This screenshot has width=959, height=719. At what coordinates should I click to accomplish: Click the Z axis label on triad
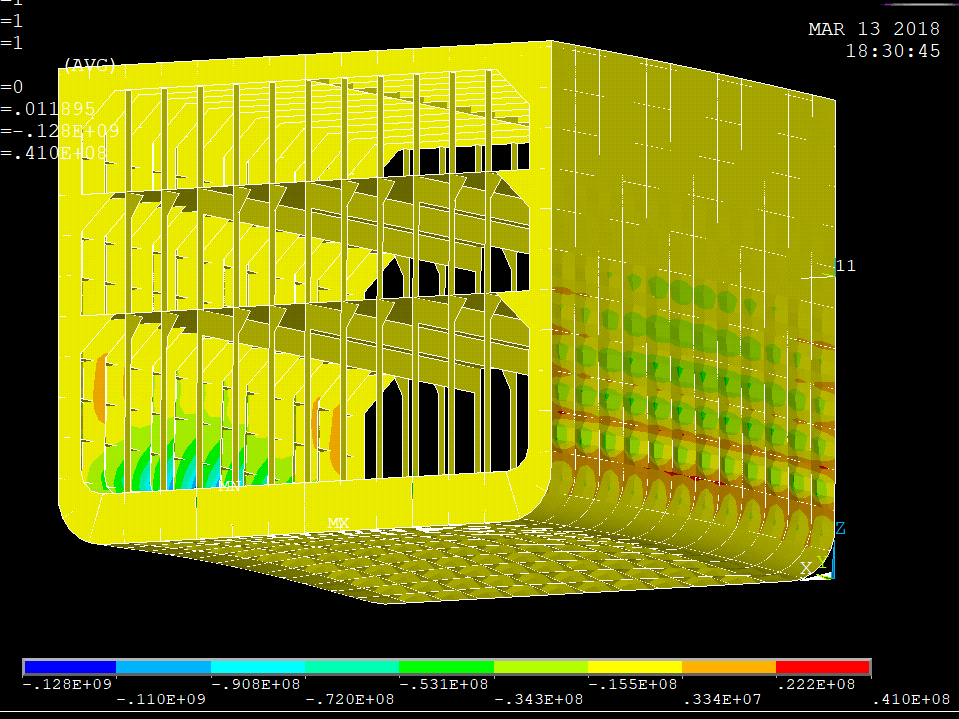point(840,528)
